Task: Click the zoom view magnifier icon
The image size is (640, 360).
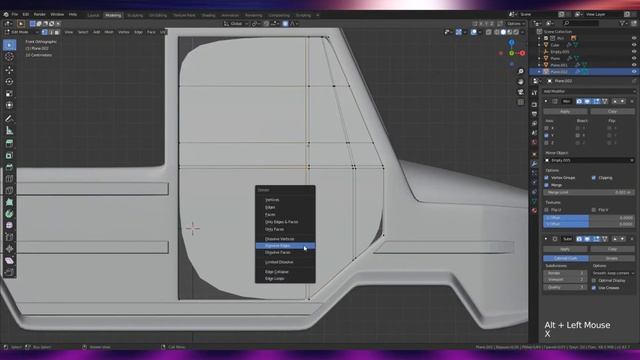Action: tap(520, 71)
